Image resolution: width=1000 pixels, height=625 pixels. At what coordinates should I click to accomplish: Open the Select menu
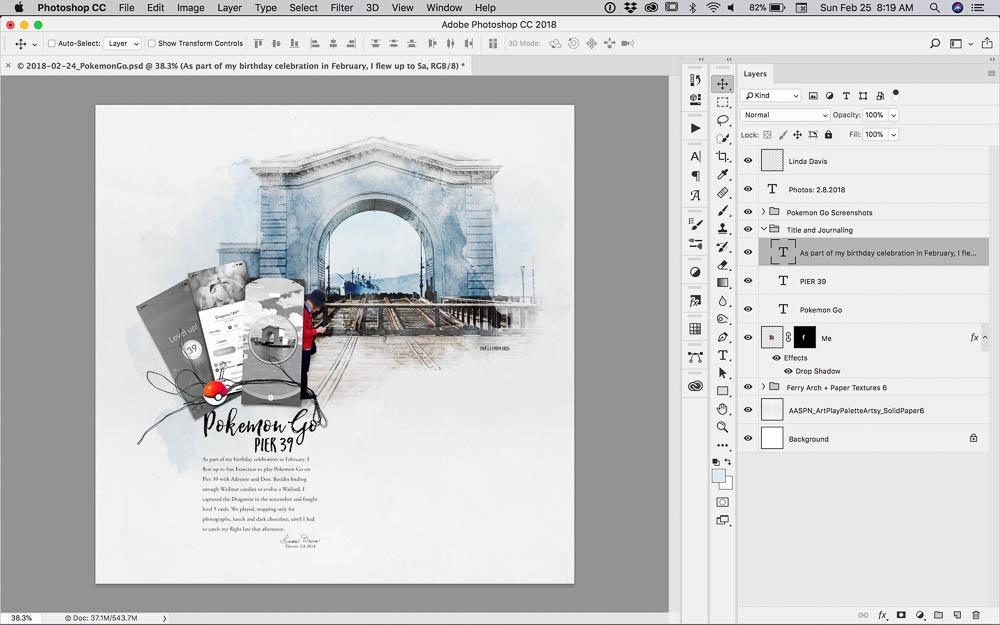(x=303, y=8)
